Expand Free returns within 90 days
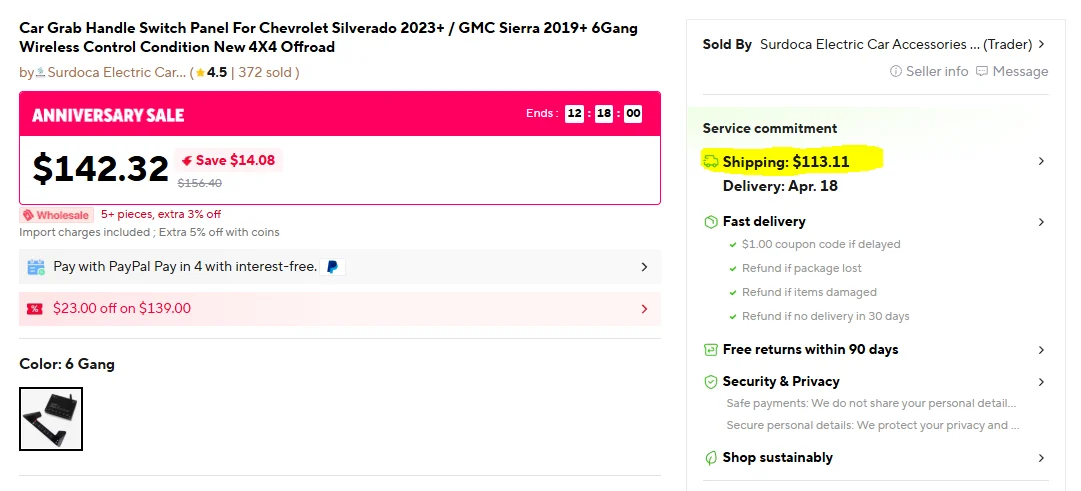 (1041, 350)
